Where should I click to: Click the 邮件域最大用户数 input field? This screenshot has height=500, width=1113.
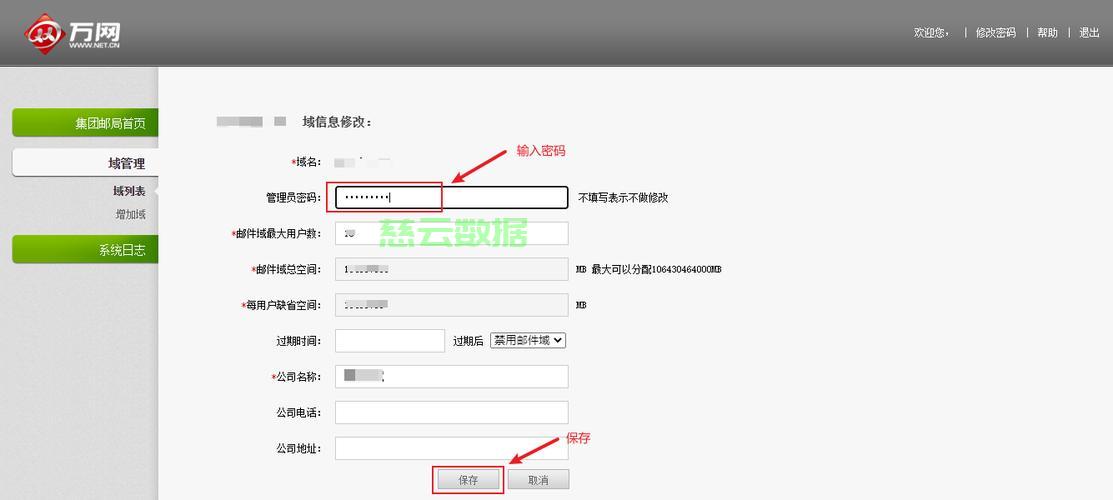(451, 233)
